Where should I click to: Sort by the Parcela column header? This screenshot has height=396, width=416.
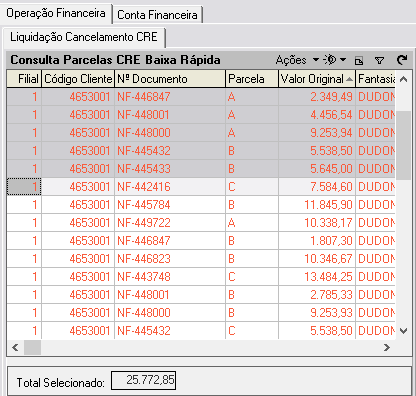252,79
